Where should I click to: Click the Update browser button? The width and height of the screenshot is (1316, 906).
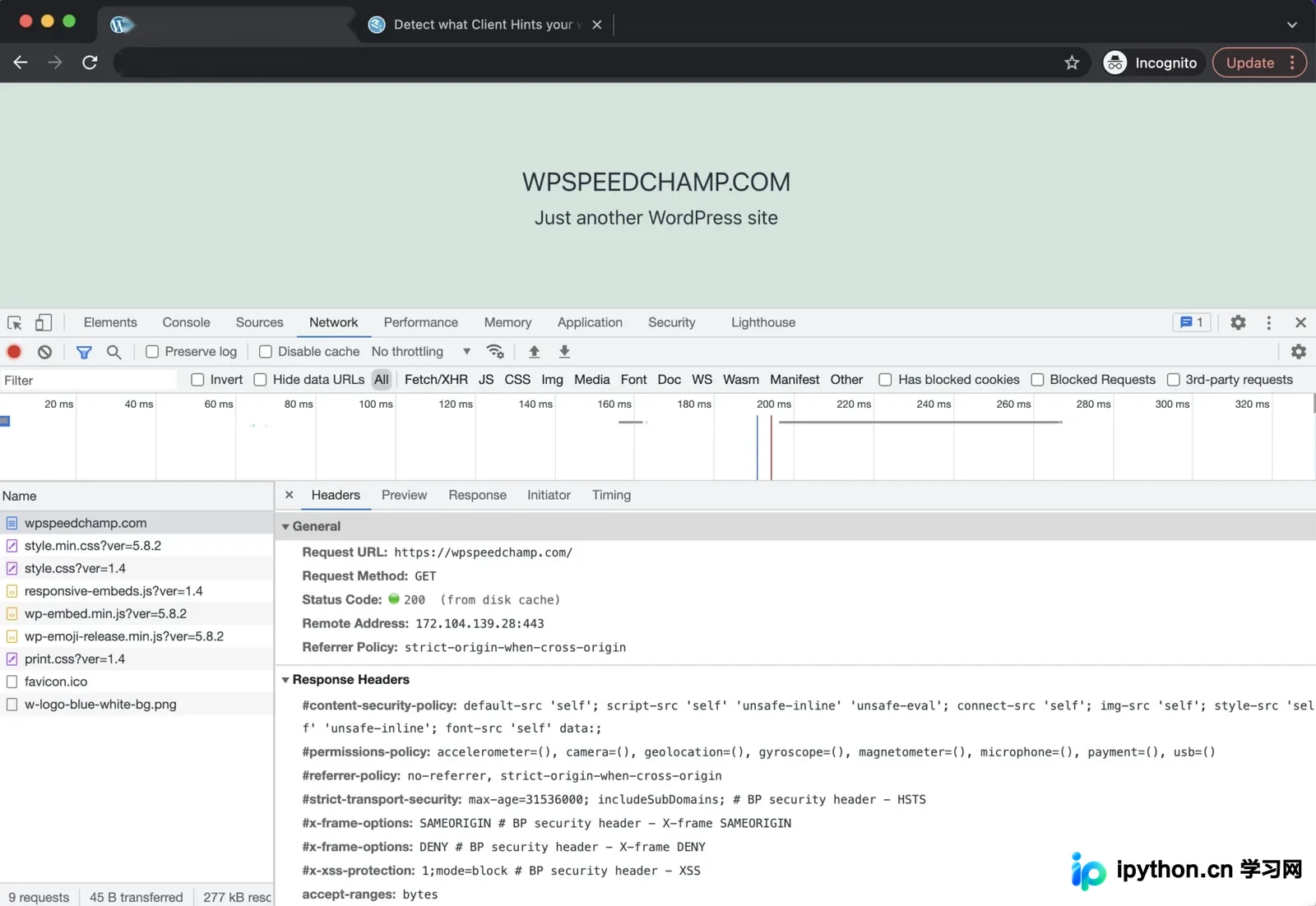click(1259, 62)
